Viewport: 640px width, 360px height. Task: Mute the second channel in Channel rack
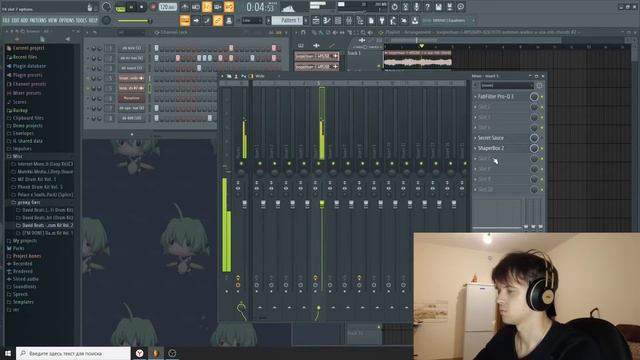point(88,58)
